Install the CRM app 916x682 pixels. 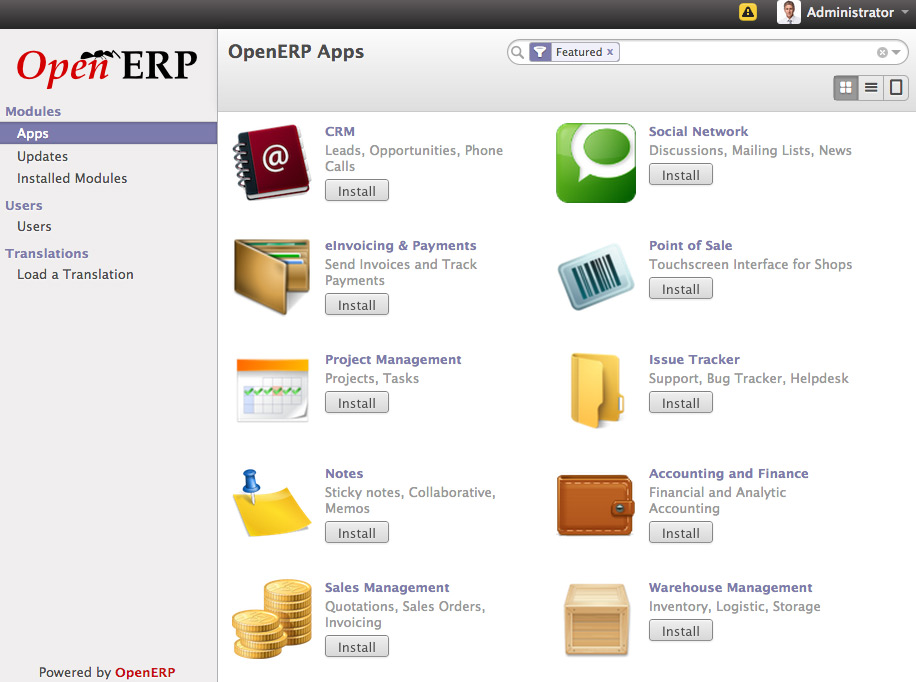[x=356, y=191]
